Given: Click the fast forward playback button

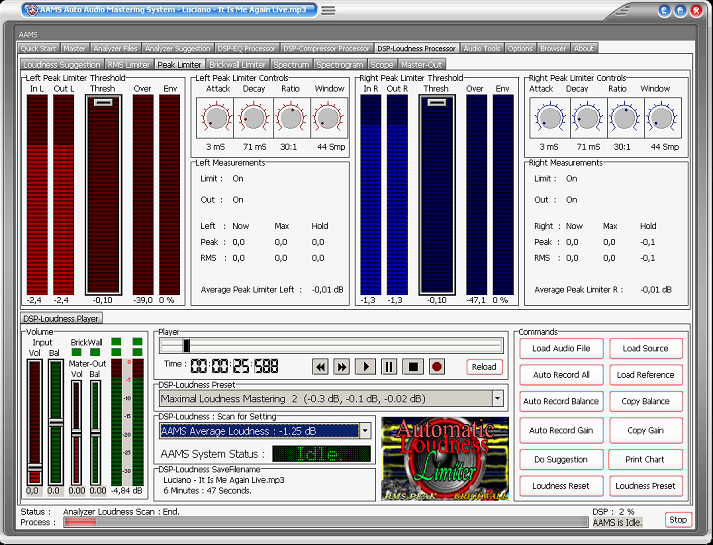Looking at the screenshot, I should (x=341, y=366).
